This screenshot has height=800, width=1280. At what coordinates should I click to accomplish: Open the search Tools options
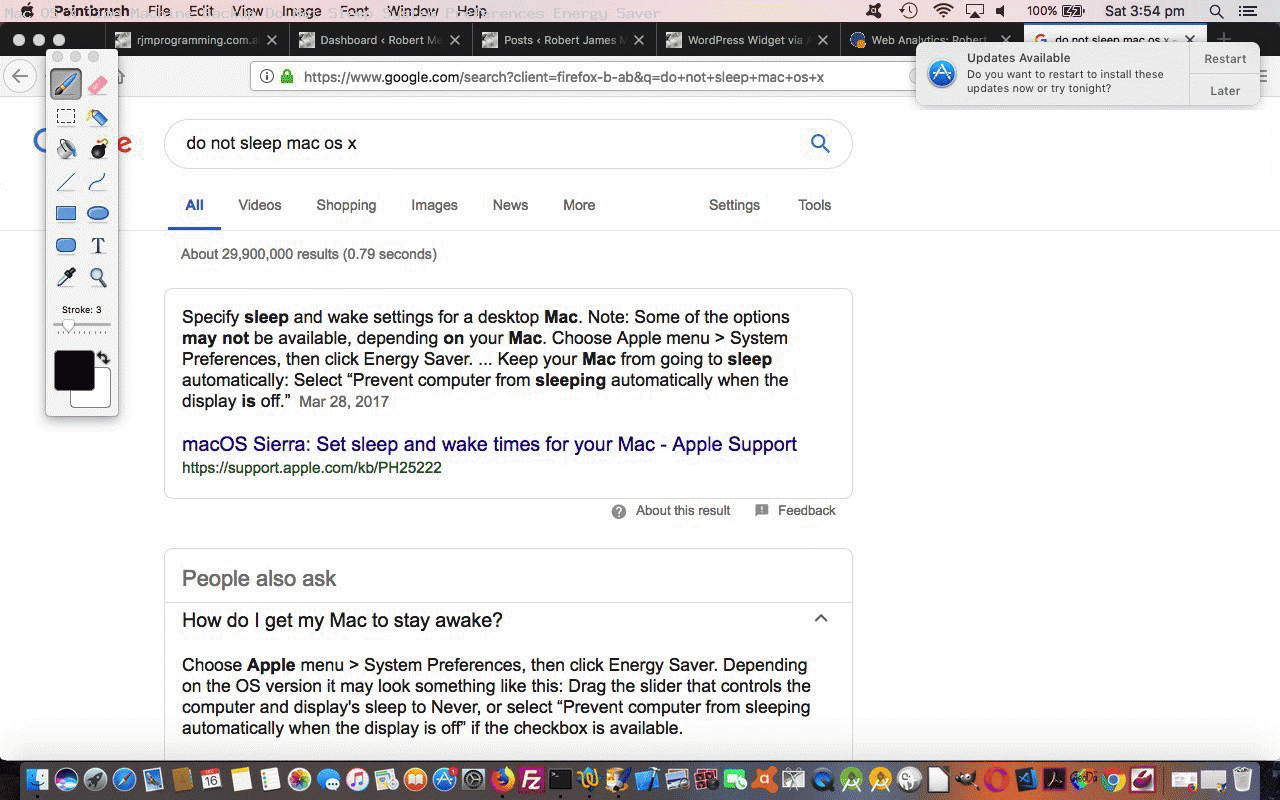(814, 205)
